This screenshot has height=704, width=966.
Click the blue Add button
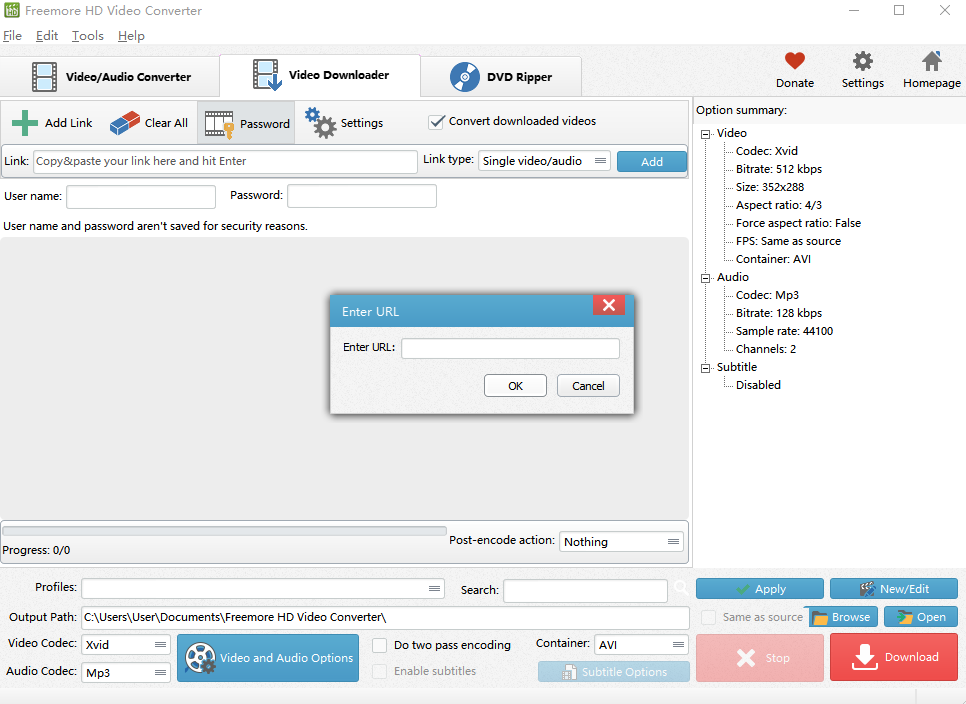652,161
